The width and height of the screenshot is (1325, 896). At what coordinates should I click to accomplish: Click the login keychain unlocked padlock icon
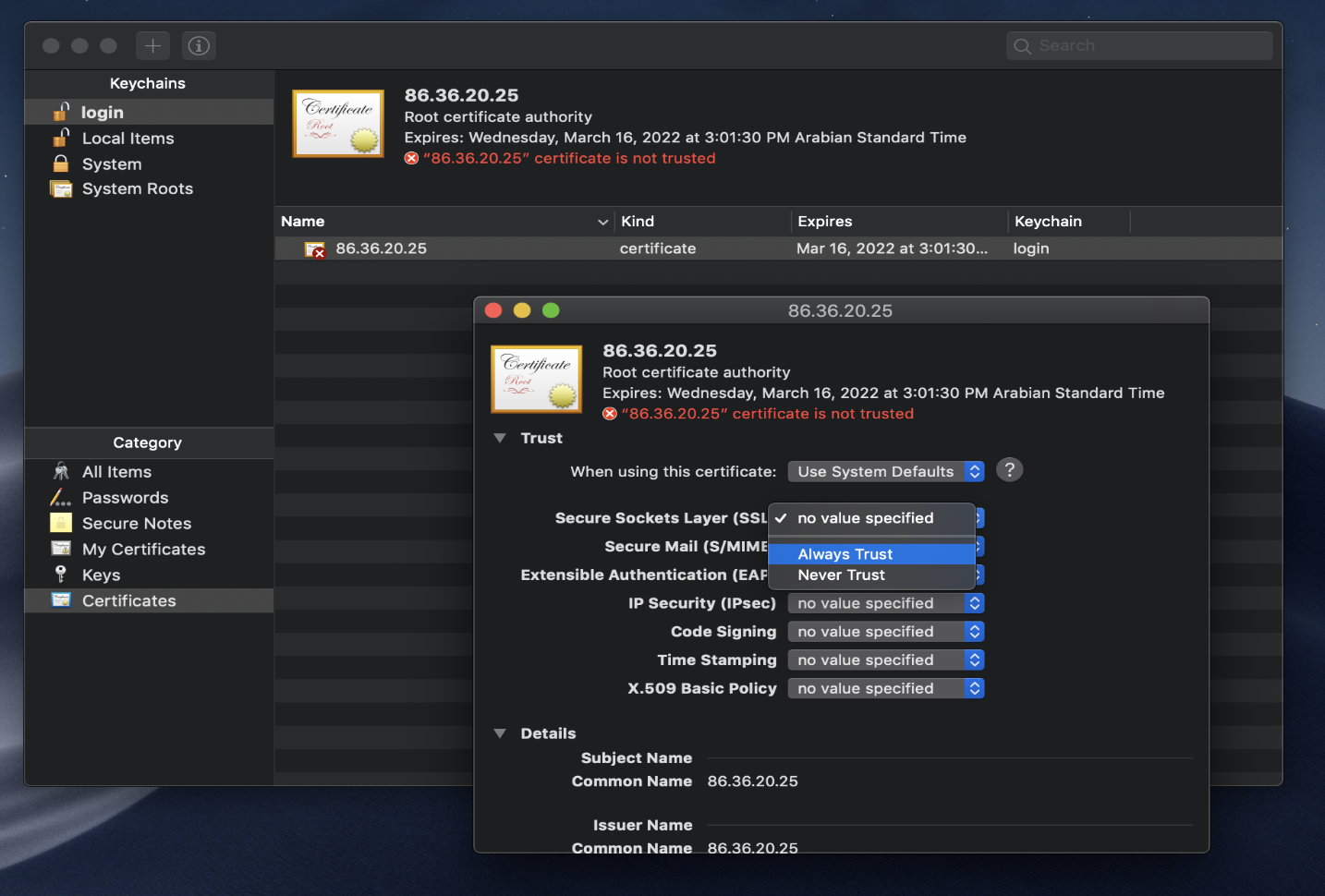pyautogui.click(x=61, y=112)
